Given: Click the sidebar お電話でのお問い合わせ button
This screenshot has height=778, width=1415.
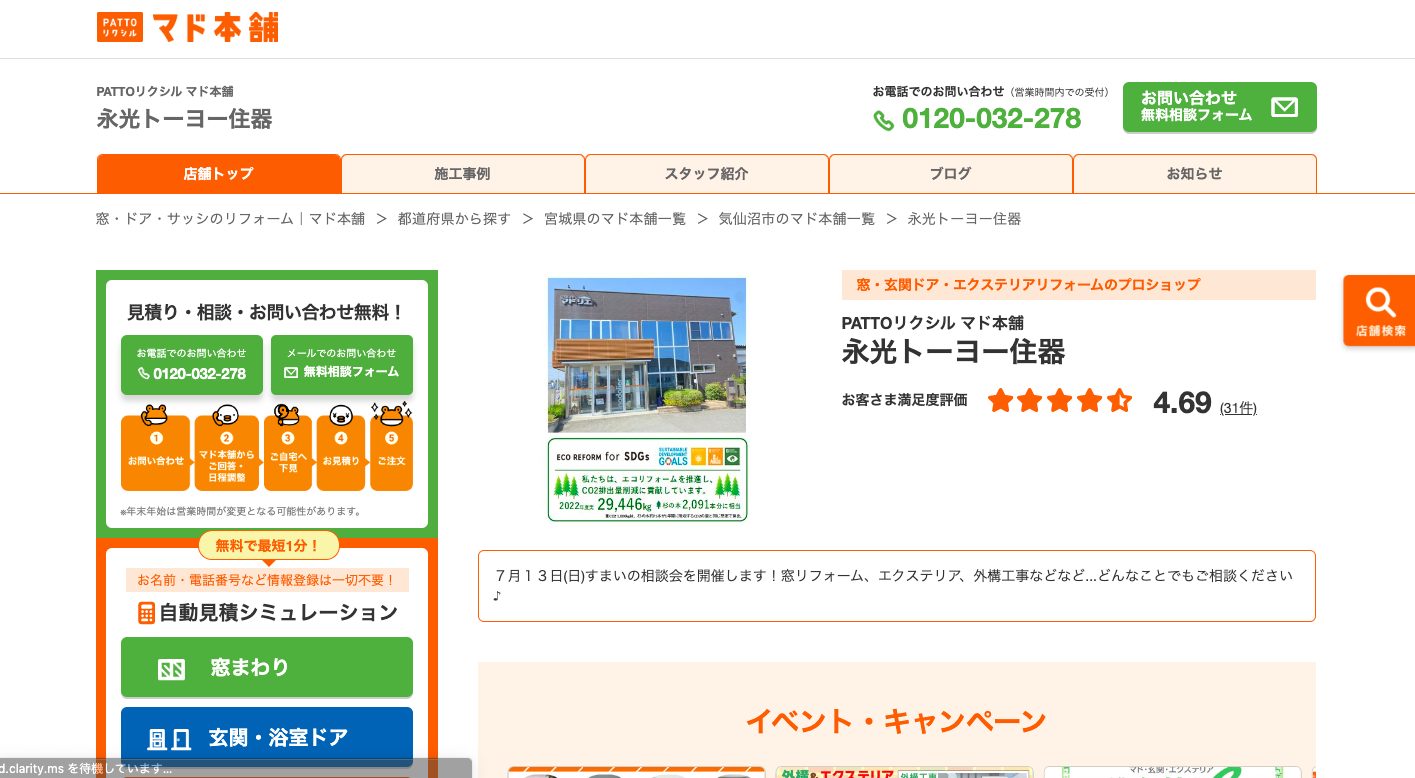Looking at the screenshot, I should coord(192,364).
